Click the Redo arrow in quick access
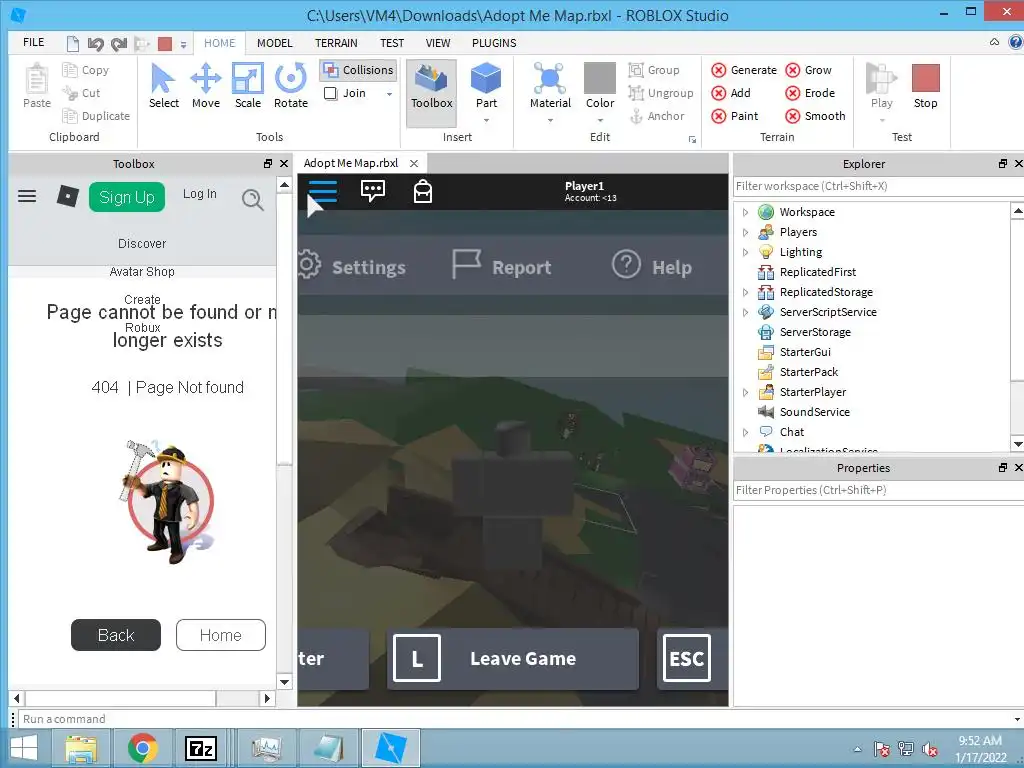Viewport: 1024px width, 768px height. click(118, 44)
